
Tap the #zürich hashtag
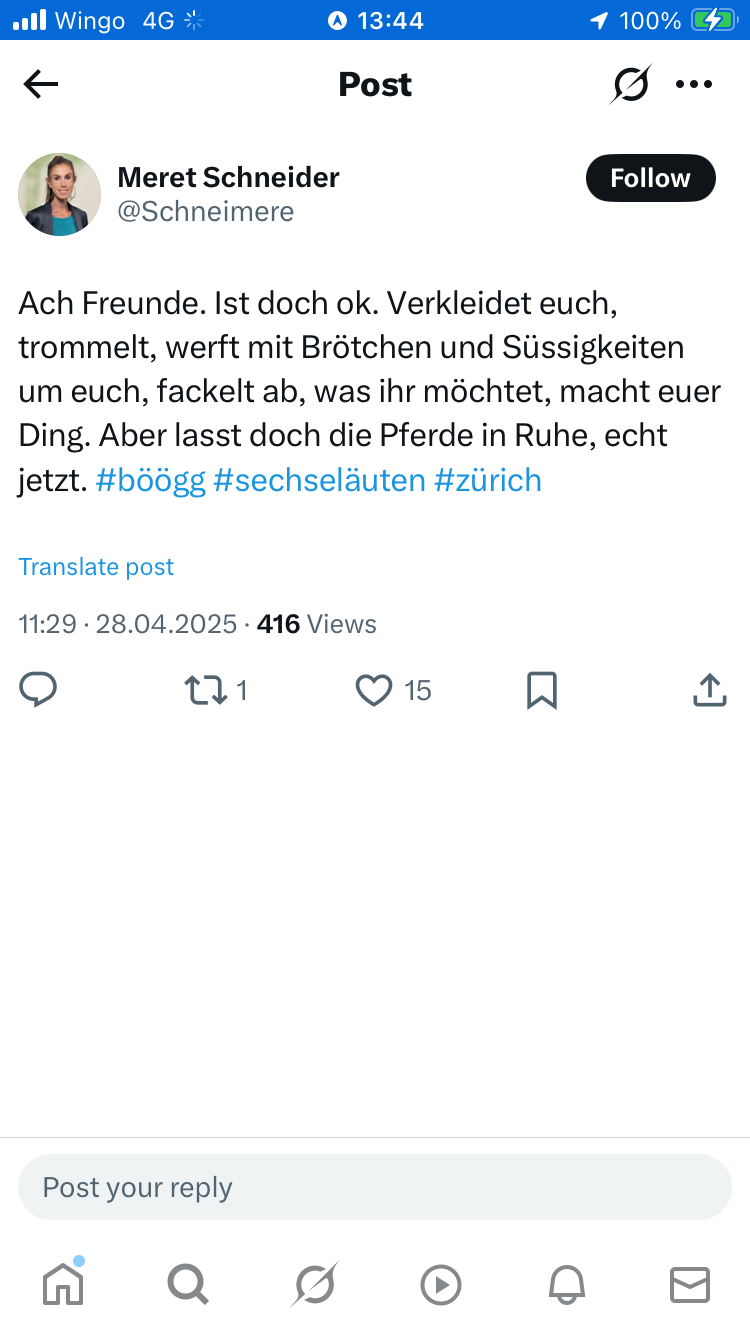point(488,480)
